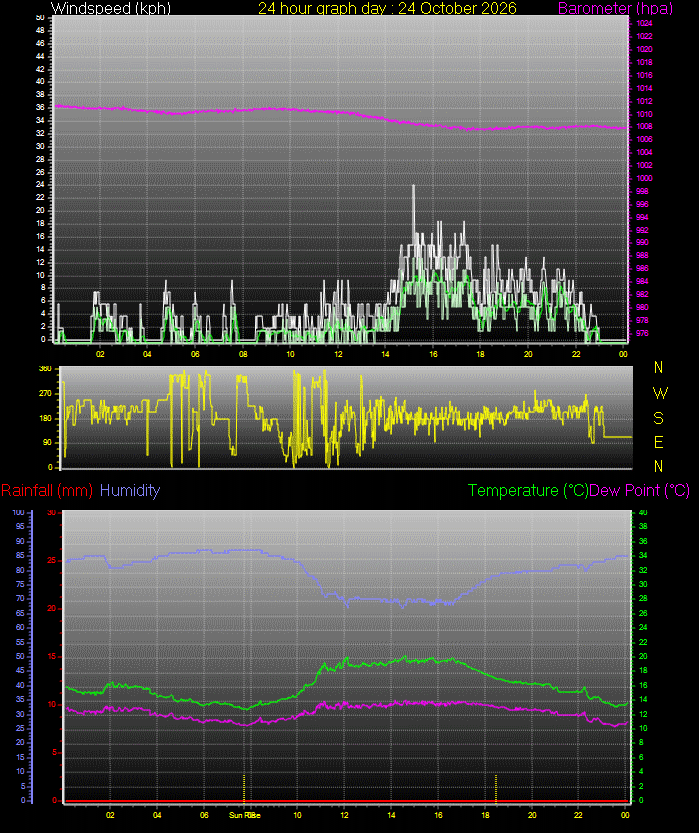Click the "1008" barometer axis value
The image size is (699, 833).
pos(644,126)
